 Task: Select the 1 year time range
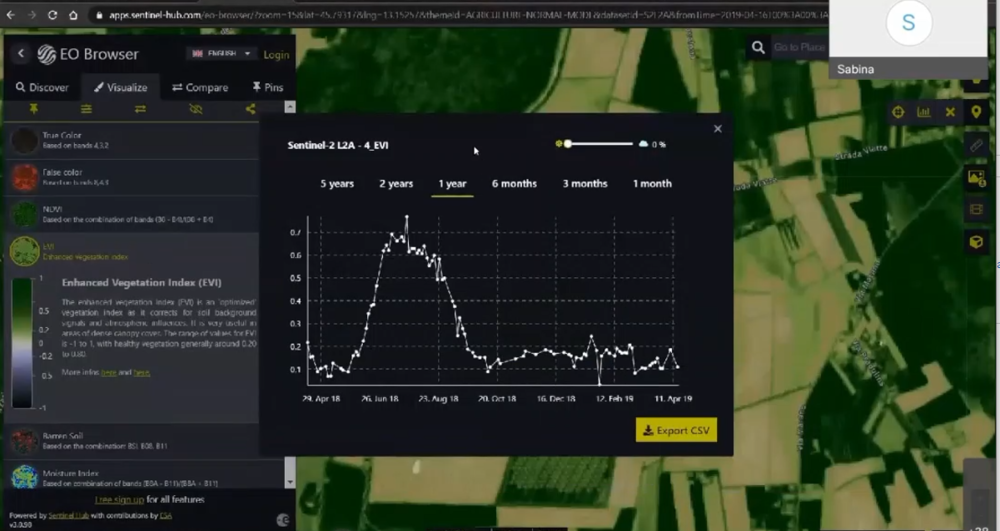pos(452,184)
